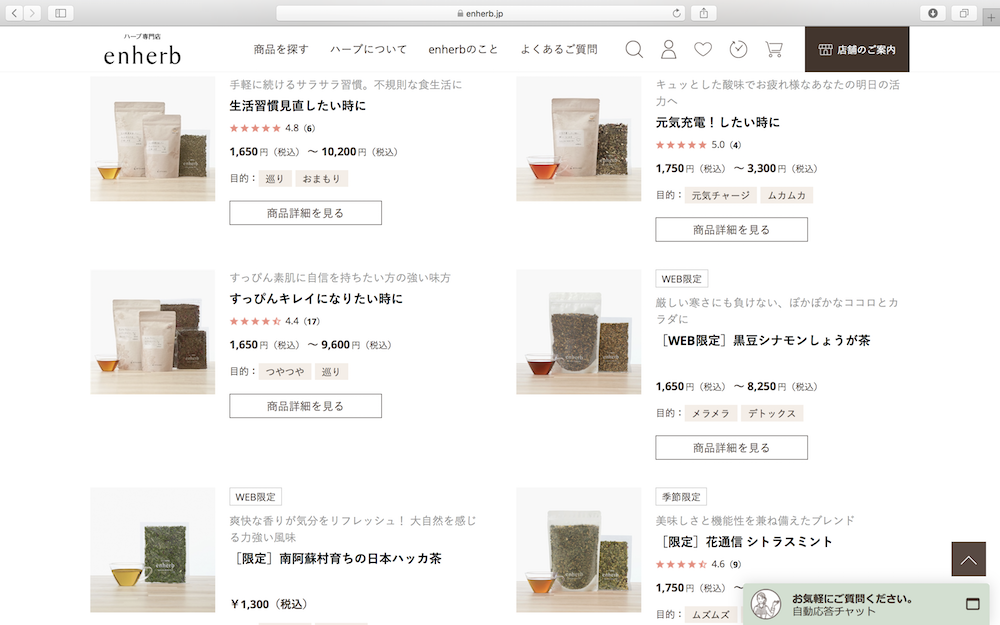Click chat assistant avatar icon
Image resolution: width=1000 pixels, height=625 pixels.
pos(765,604)
